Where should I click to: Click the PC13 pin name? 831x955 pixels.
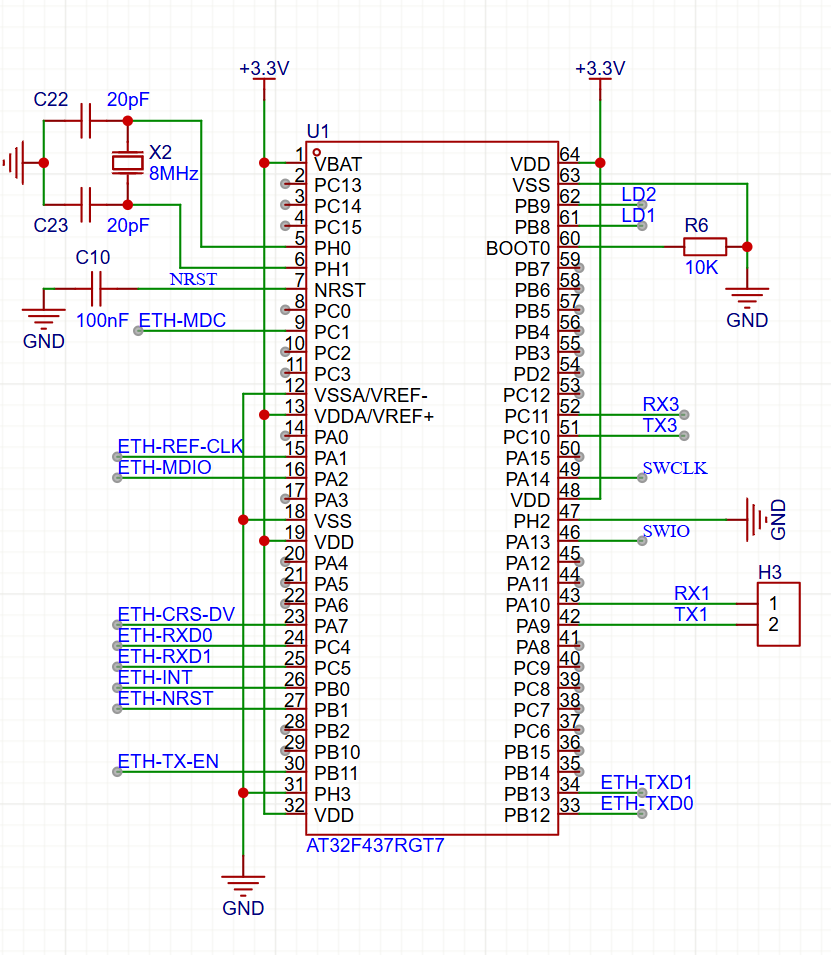click(338, 185)
